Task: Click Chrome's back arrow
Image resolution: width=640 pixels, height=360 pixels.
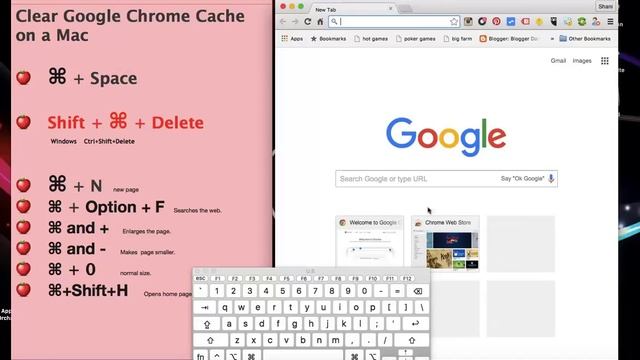Action: click(x=283, y=22)
